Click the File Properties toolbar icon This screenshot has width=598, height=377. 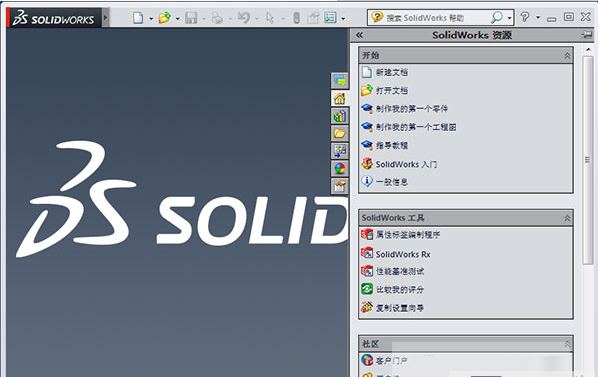coord(313,18)
